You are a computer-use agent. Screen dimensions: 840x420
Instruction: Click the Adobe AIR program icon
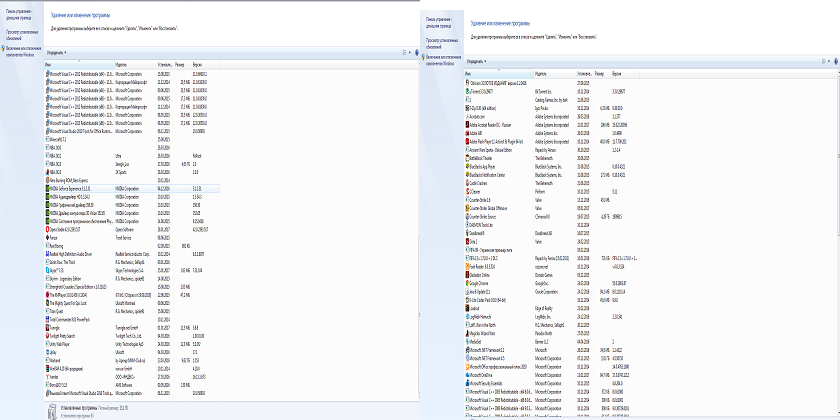(468, 133)
